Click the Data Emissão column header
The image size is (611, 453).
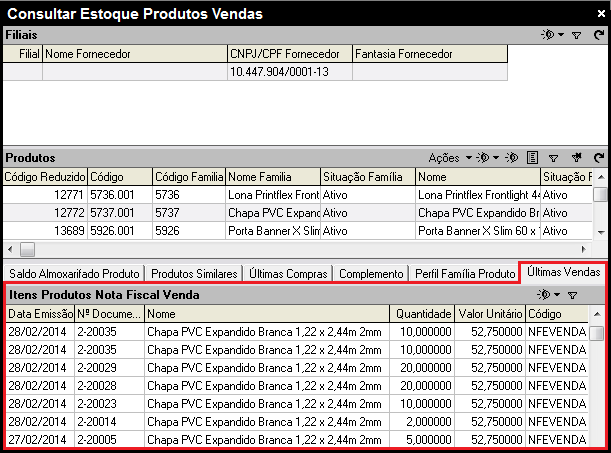click(41, 314)
